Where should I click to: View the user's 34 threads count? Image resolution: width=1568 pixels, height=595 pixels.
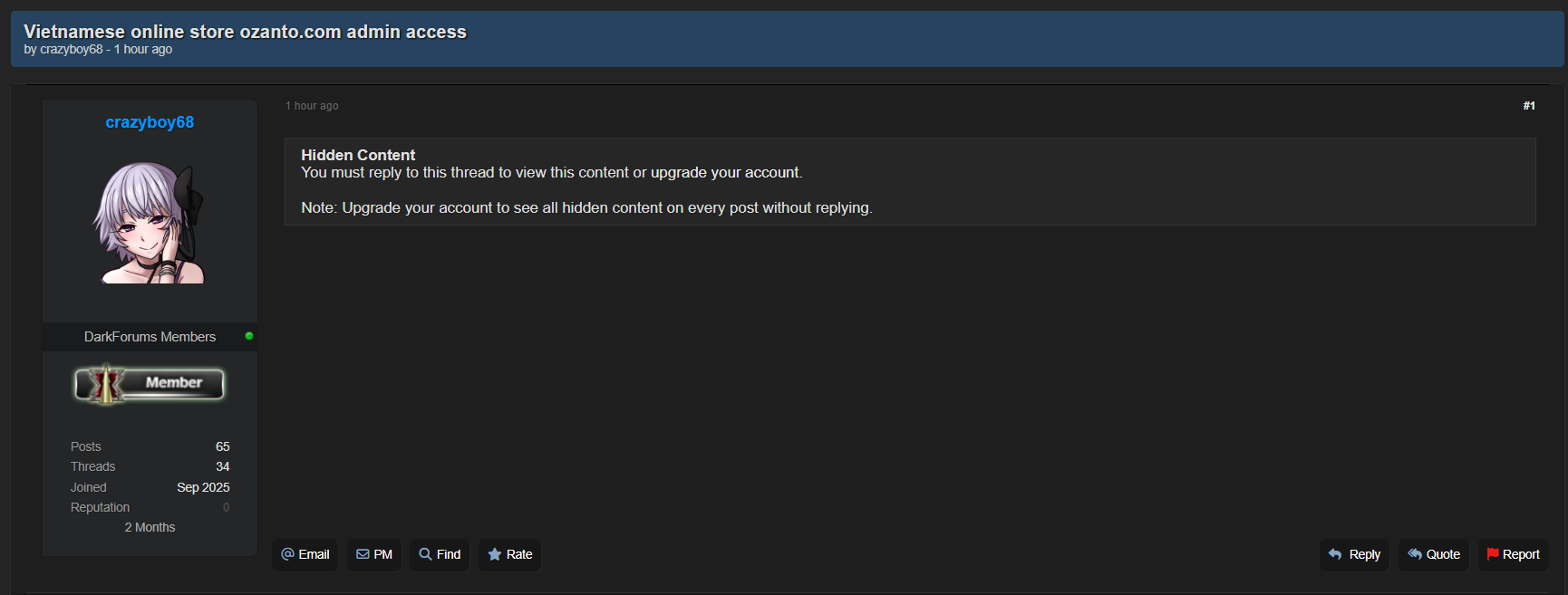click(x=222, y=466)
